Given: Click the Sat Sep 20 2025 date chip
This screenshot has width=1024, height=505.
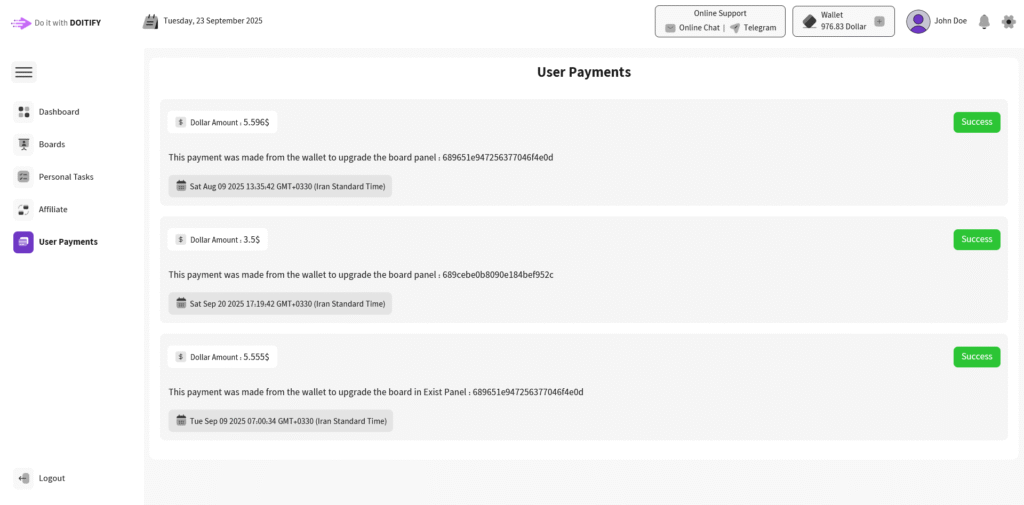Looking at the screenshot, I should coord(280,303).
